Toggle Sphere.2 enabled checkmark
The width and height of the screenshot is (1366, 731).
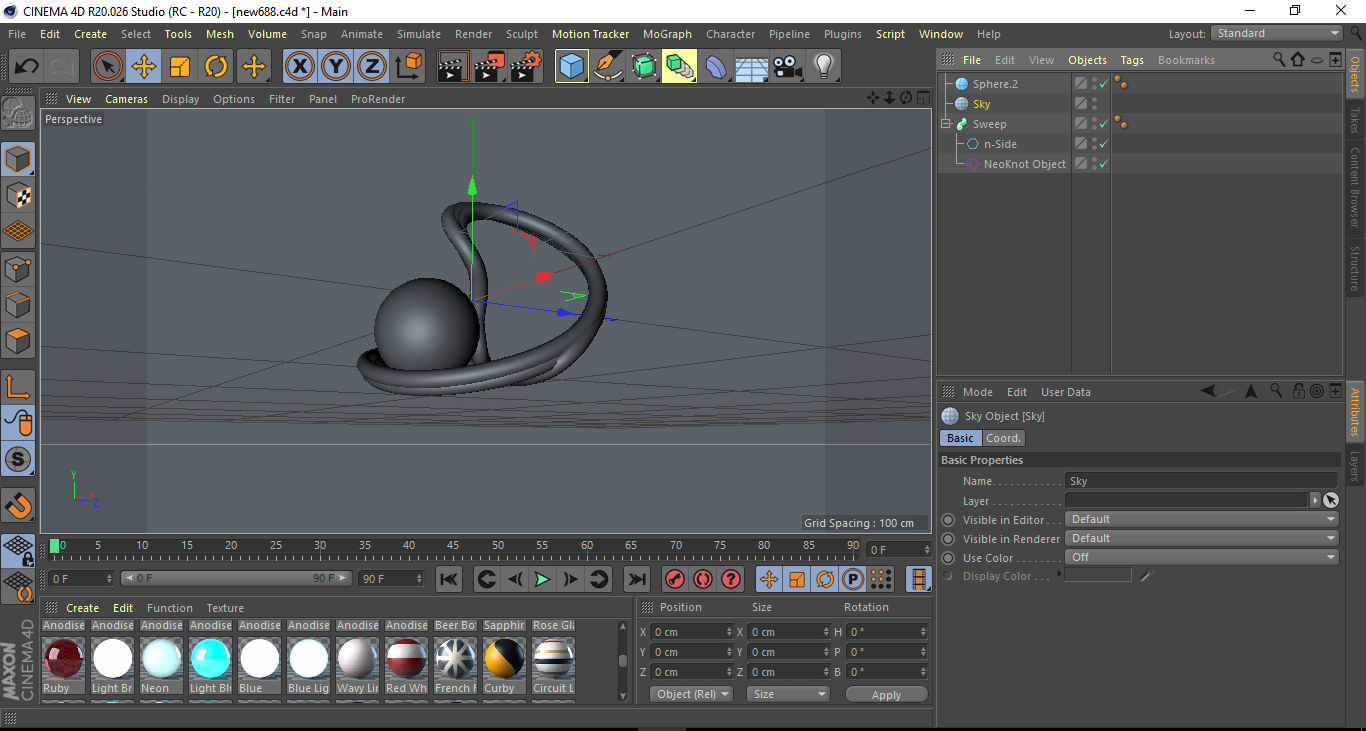coord(1104,84)
